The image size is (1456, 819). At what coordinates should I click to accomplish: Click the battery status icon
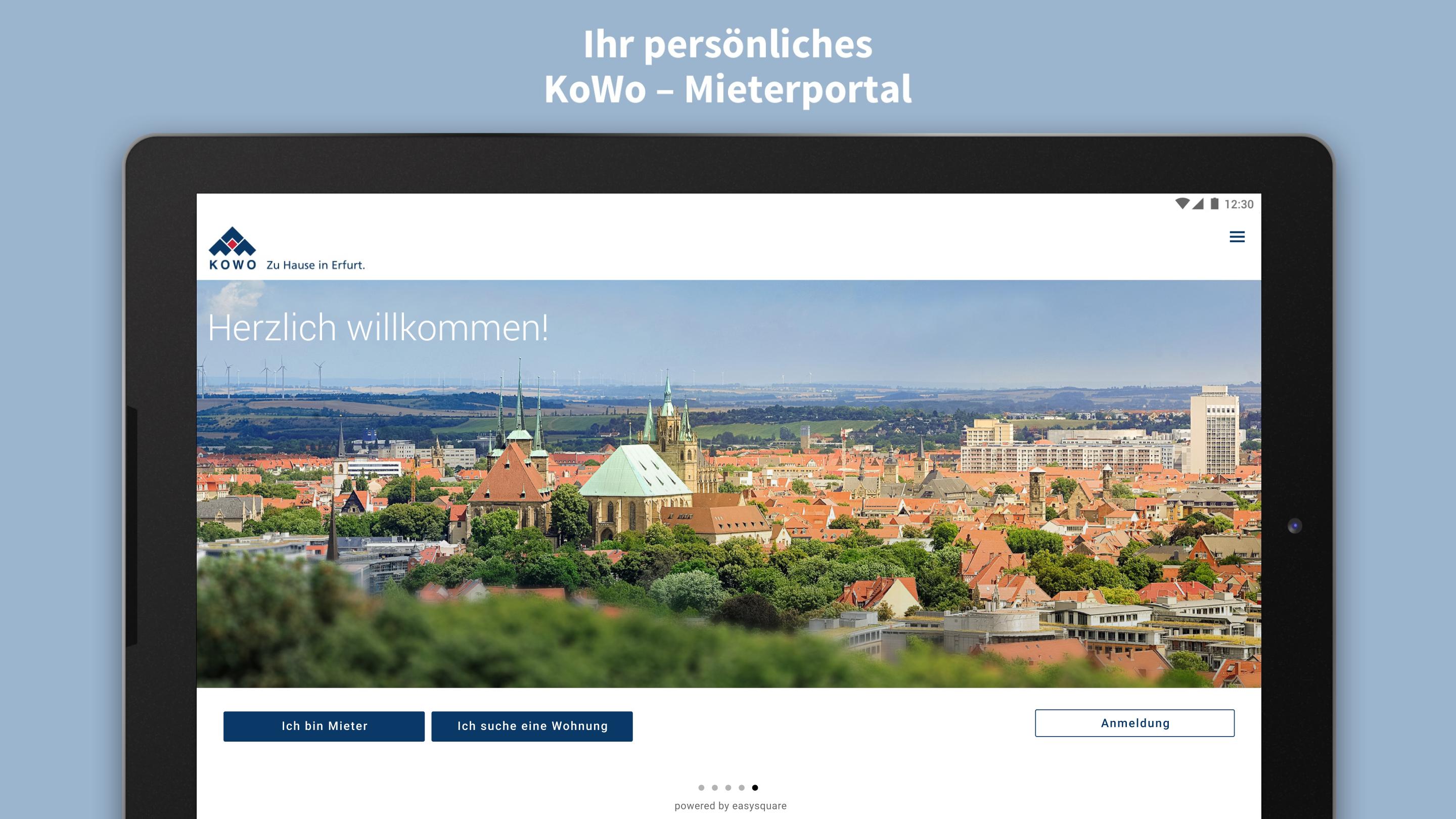1214,203
